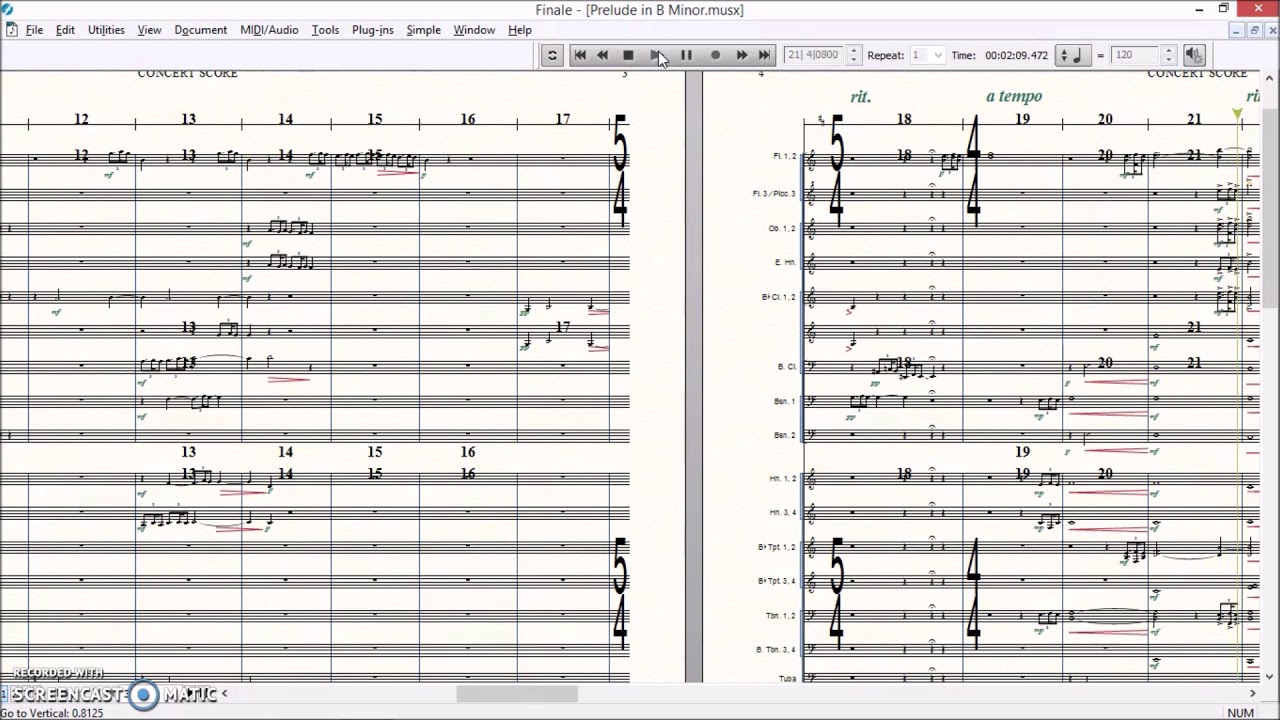Open the Utilities menu
The height and width of the screenshot is (720, 1280).
click(x=106, y=30)
